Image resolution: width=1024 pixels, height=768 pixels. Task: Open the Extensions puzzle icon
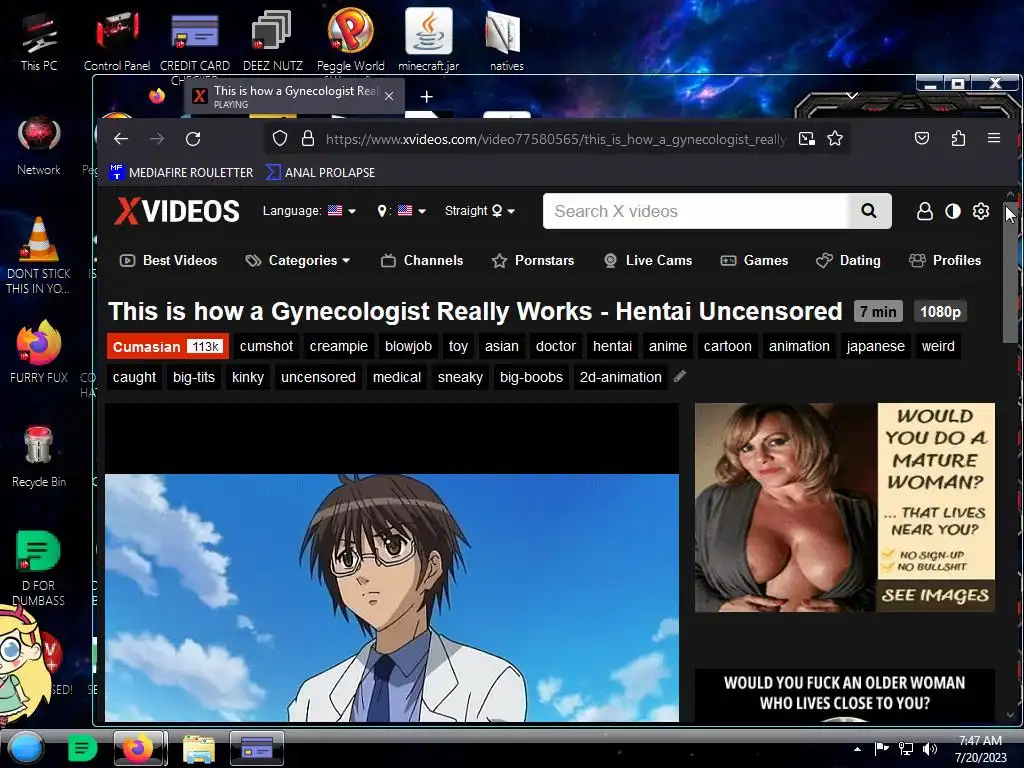(x=958, y=138)
